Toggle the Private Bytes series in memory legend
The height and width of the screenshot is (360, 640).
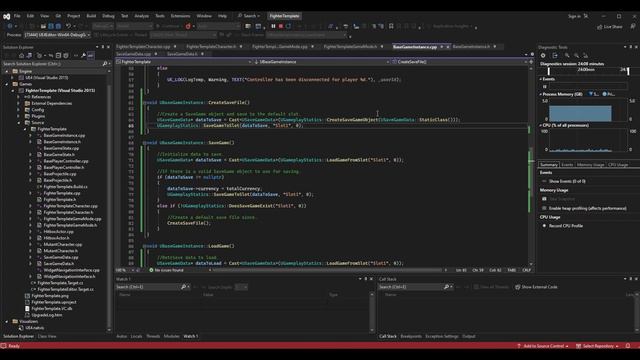pyautogui.click(x=609, y=94)
